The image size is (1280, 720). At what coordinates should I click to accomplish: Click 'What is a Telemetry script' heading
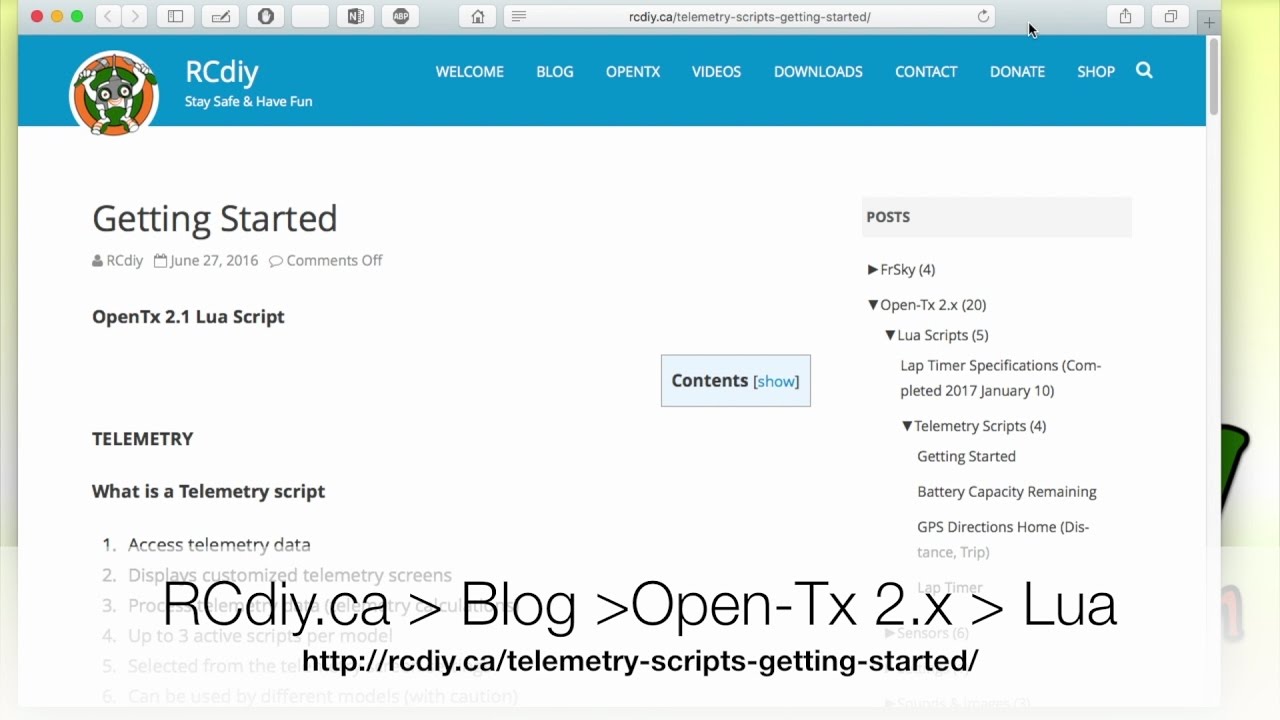(x=208, y=491)
